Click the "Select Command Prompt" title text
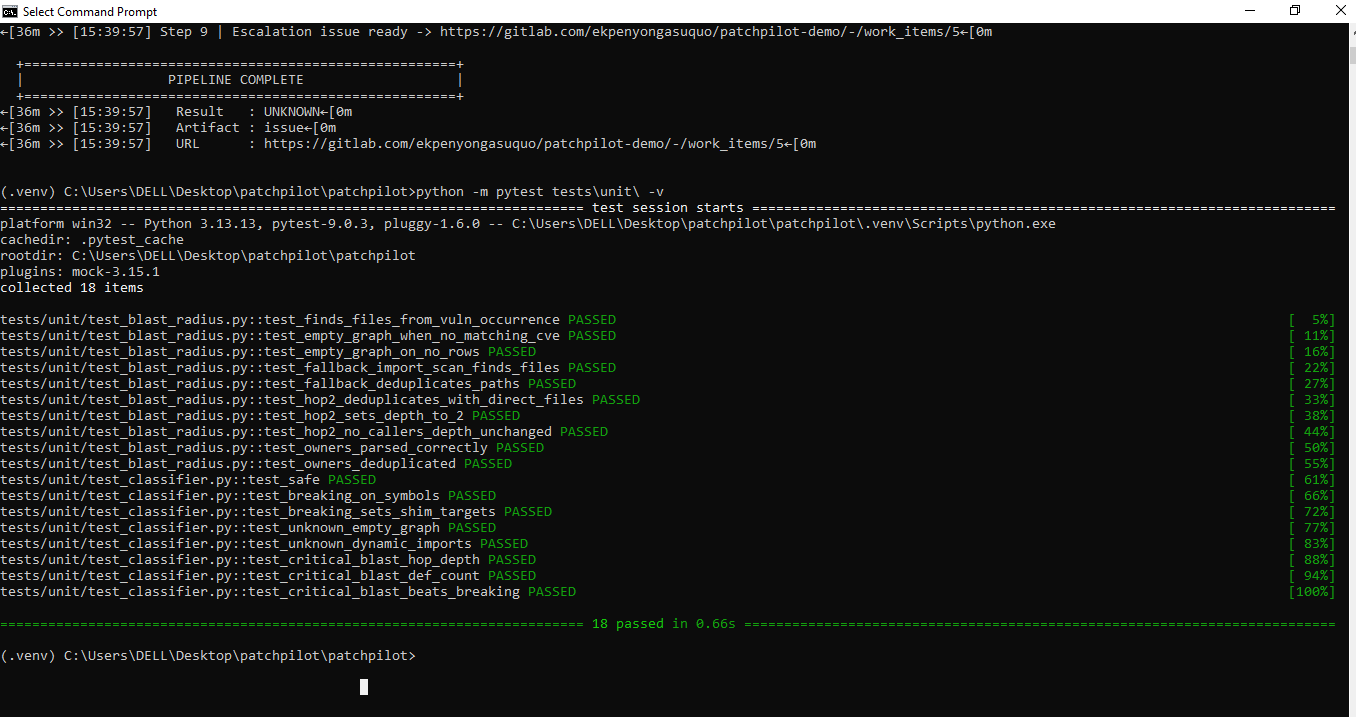 click(x=91, y=11)
